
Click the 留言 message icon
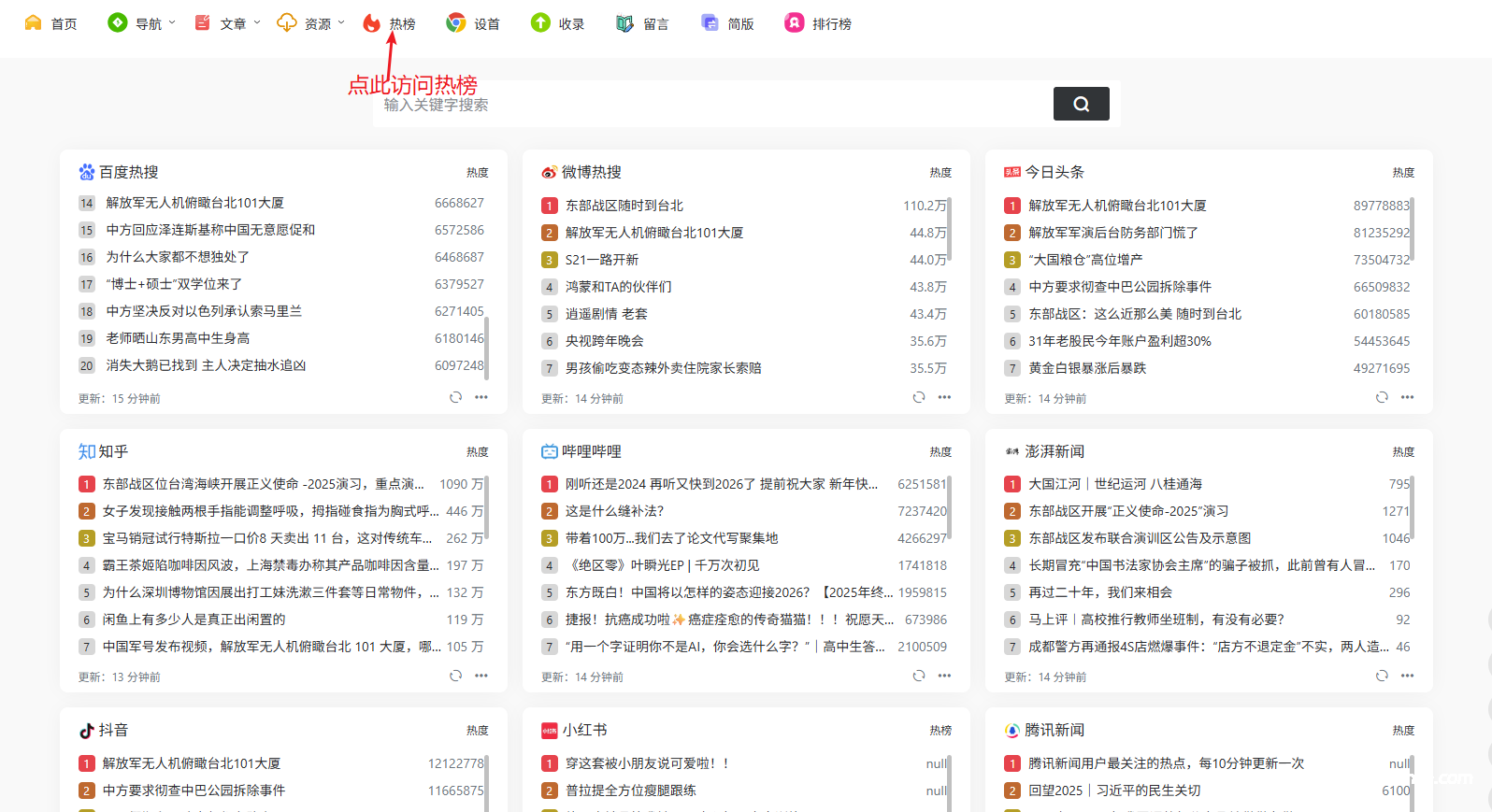[x=624, y=22]
